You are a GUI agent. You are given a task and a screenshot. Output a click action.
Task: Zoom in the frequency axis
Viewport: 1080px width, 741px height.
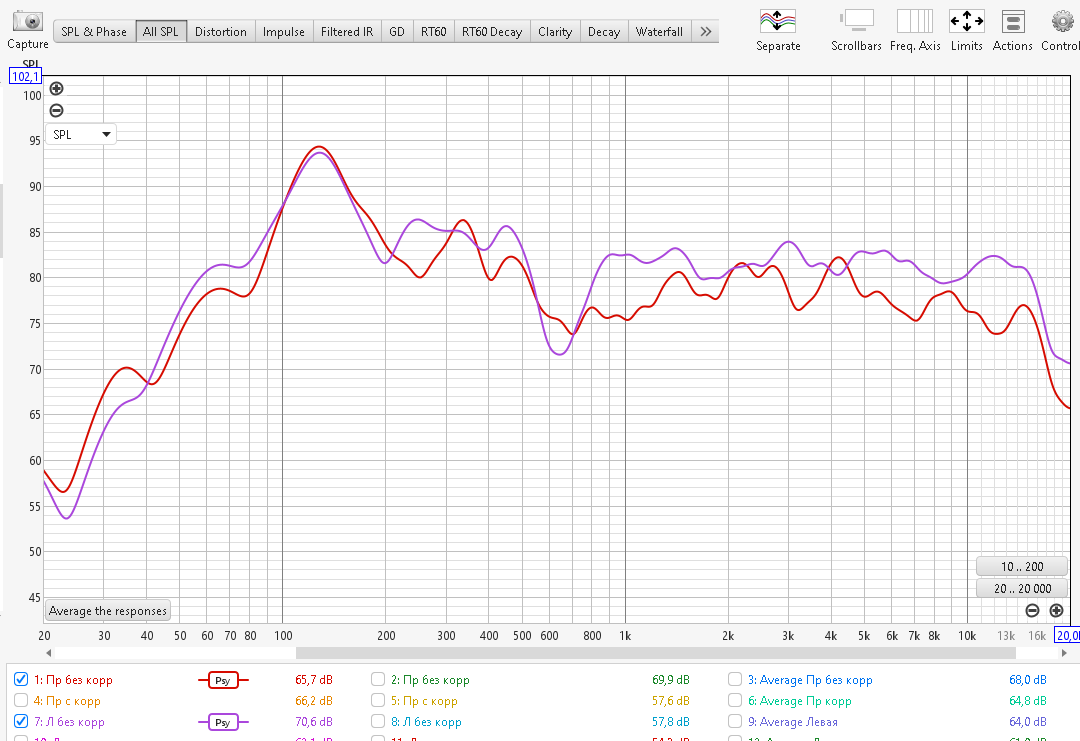(1056, 610)
